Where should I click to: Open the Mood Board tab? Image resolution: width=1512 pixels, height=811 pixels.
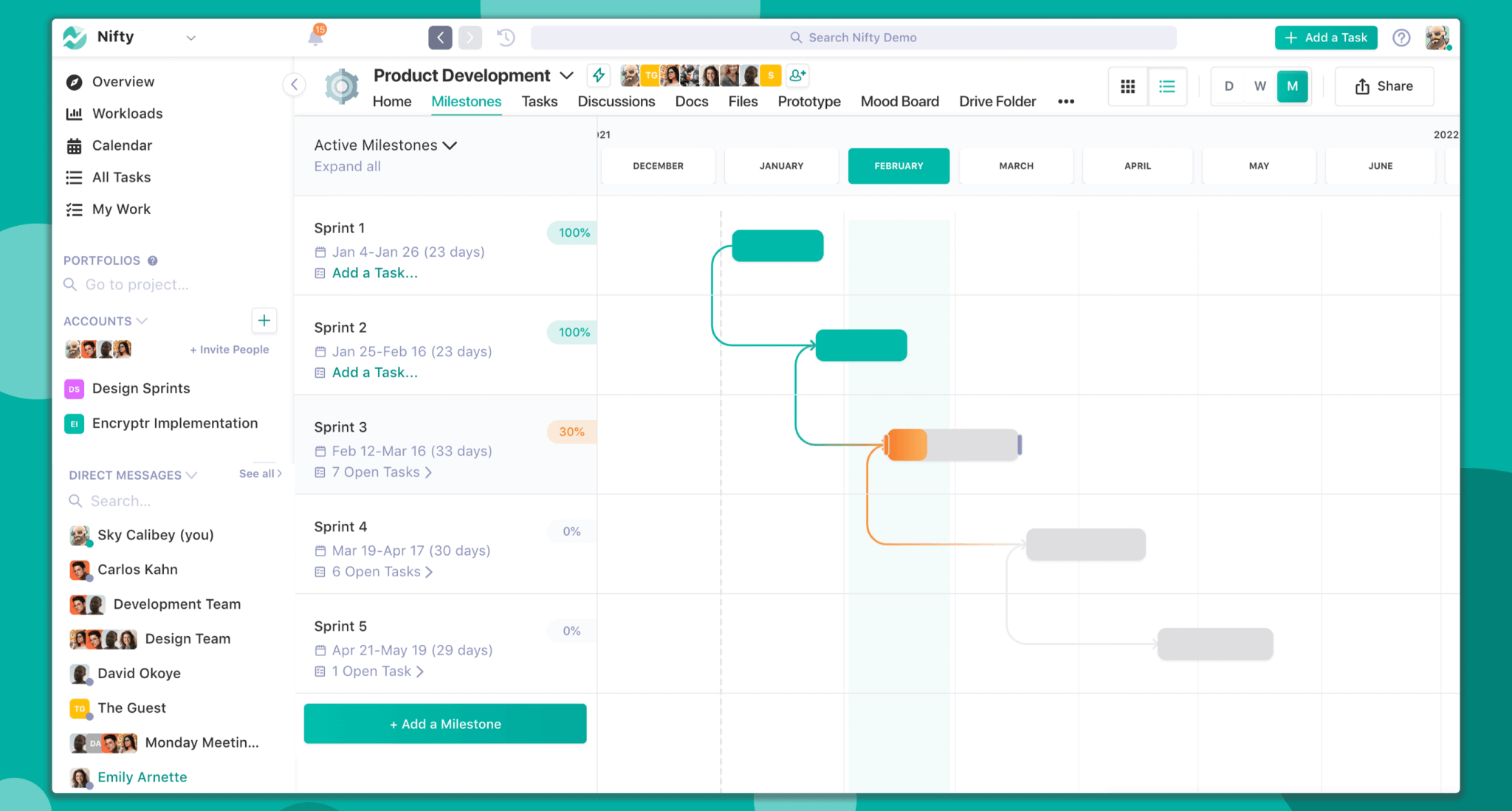(899, 101)
